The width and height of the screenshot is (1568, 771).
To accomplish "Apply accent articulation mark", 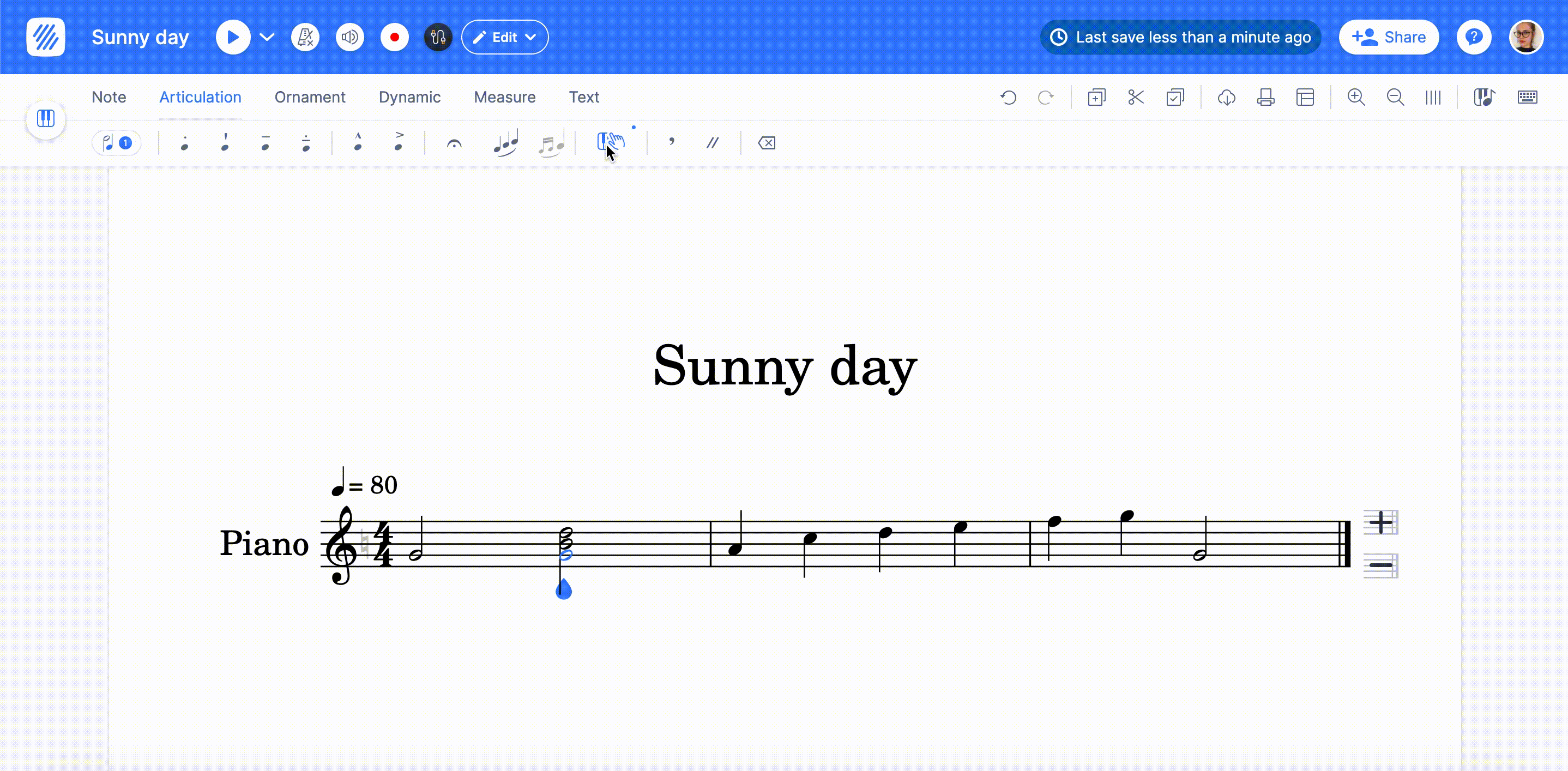I will coord(399,142).
